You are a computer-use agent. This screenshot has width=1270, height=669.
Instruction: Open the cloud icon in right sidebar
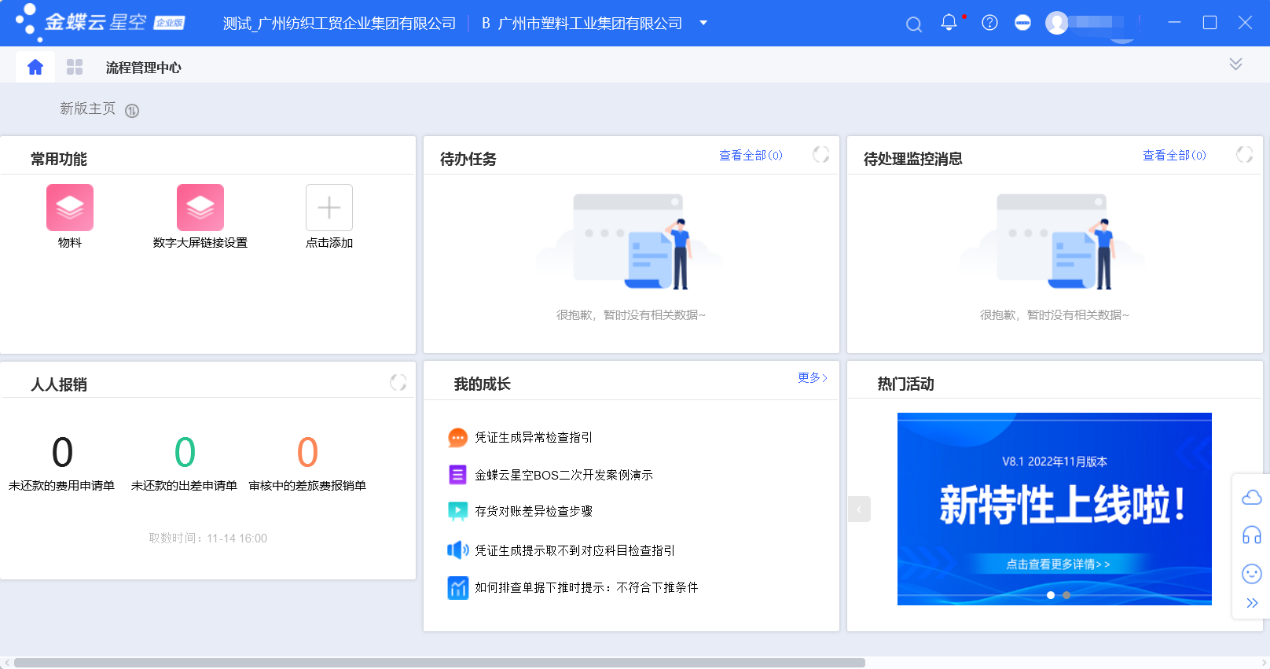coord(1251,497)
